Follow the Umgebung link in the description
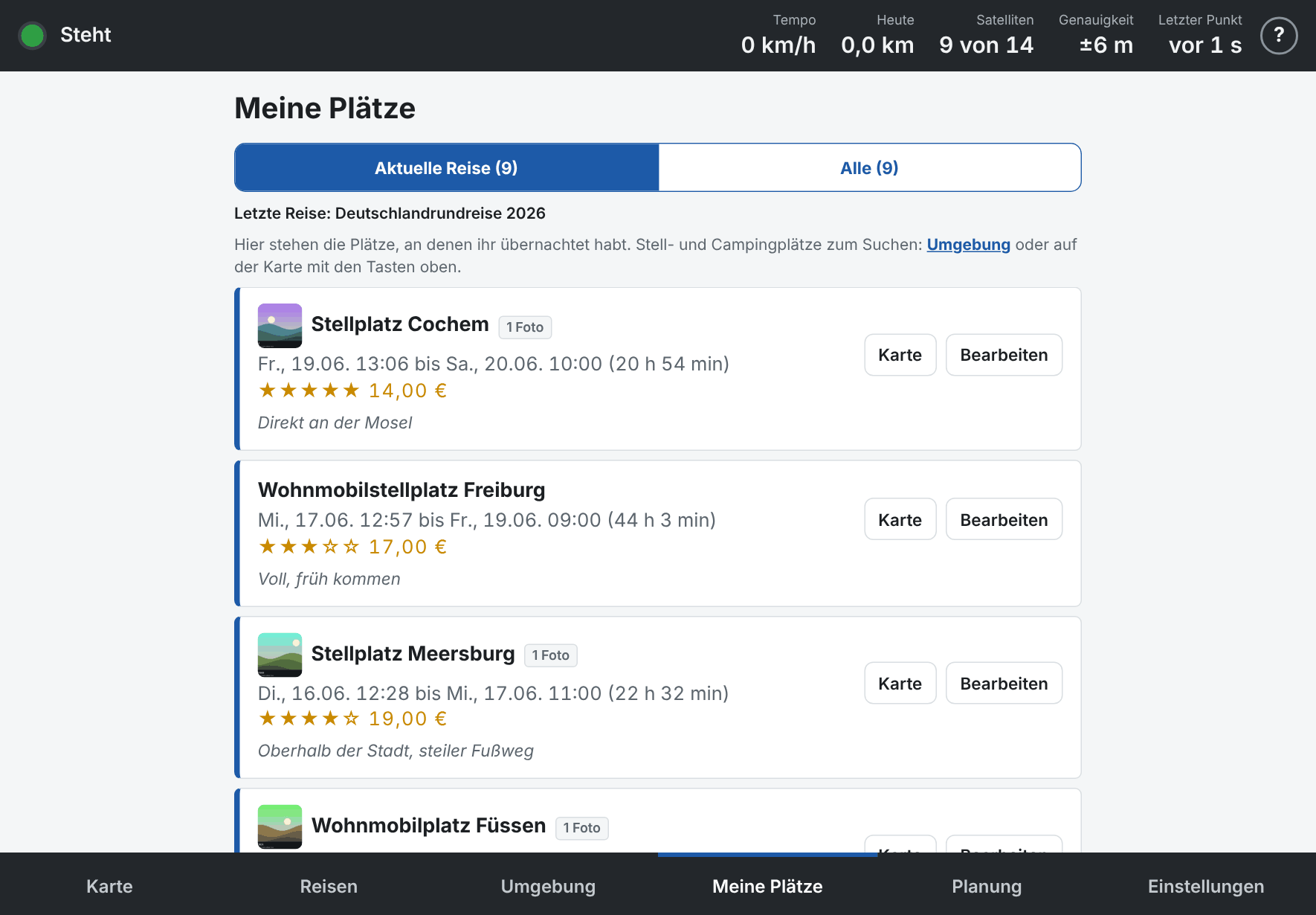 (968, 245)
